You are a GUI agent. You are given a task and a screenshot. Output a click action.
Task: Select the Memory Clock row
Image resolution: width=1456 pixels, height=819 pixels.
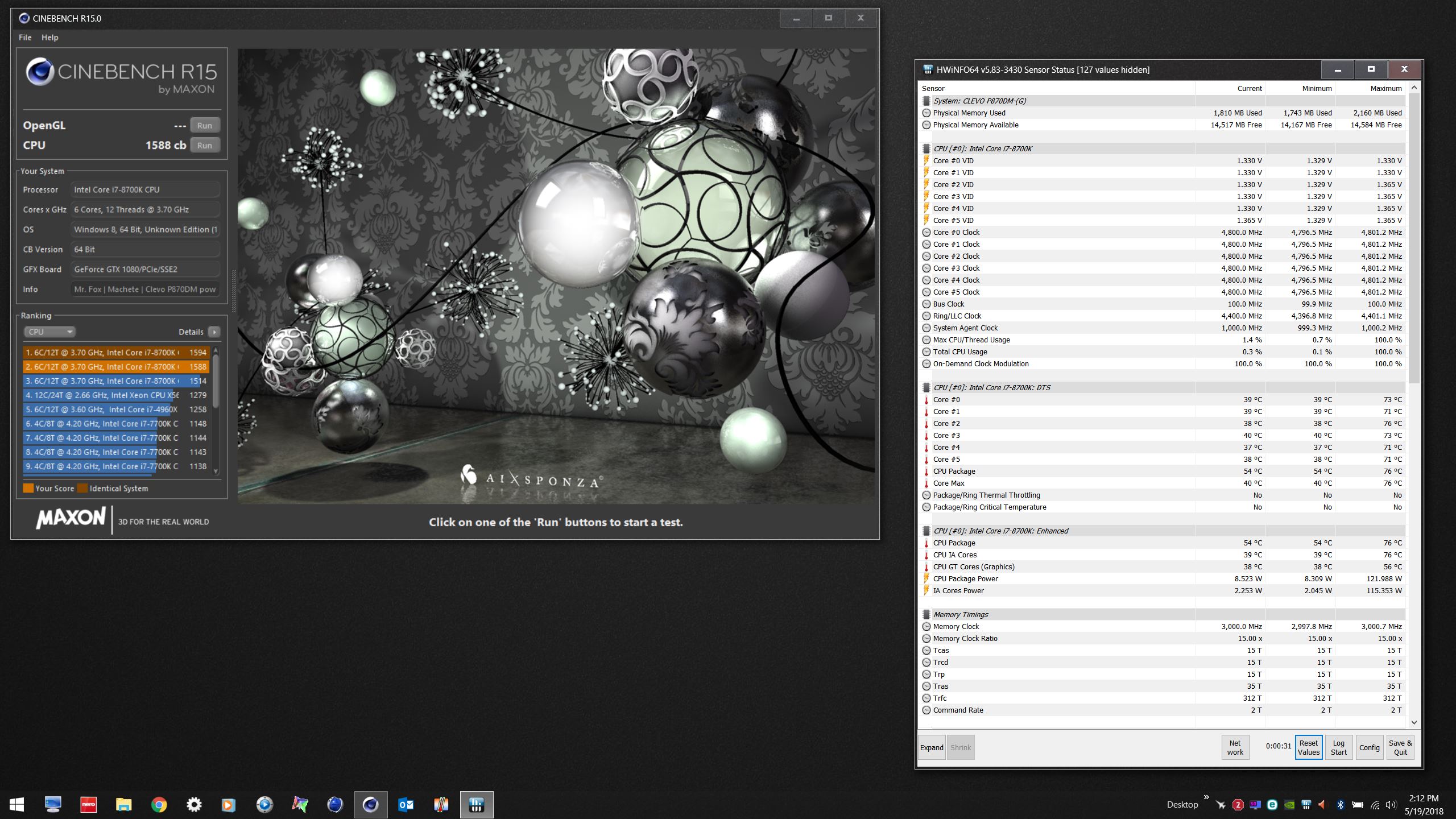[1163, 626]
